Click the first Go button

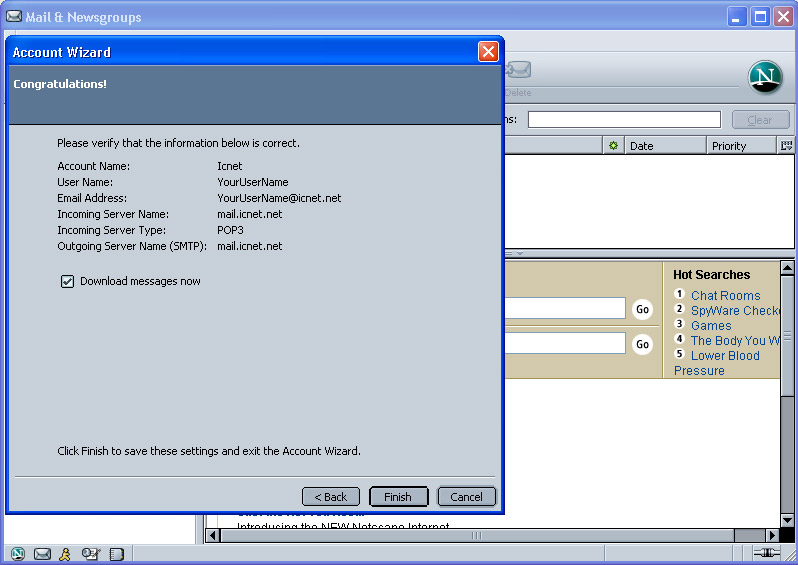(x=642, y=309)
